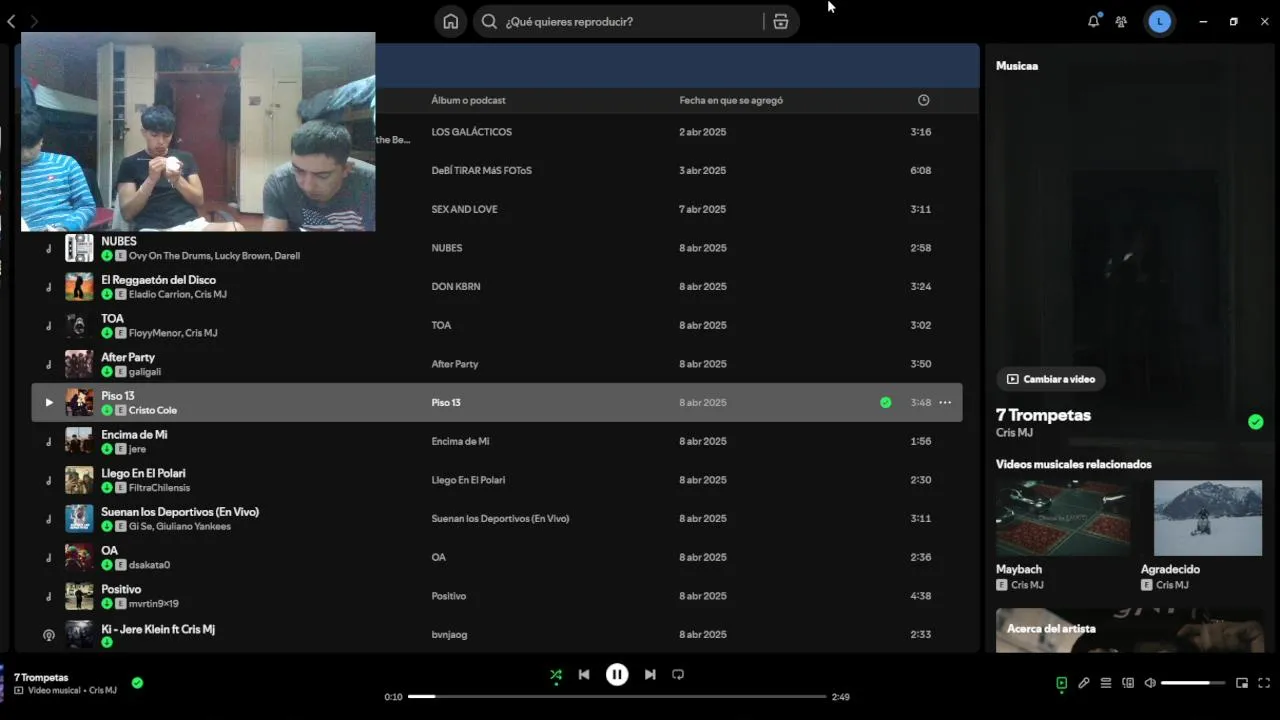Open Friend Activity people icon
The image size is (1280, 720).
pos(1121,21)
